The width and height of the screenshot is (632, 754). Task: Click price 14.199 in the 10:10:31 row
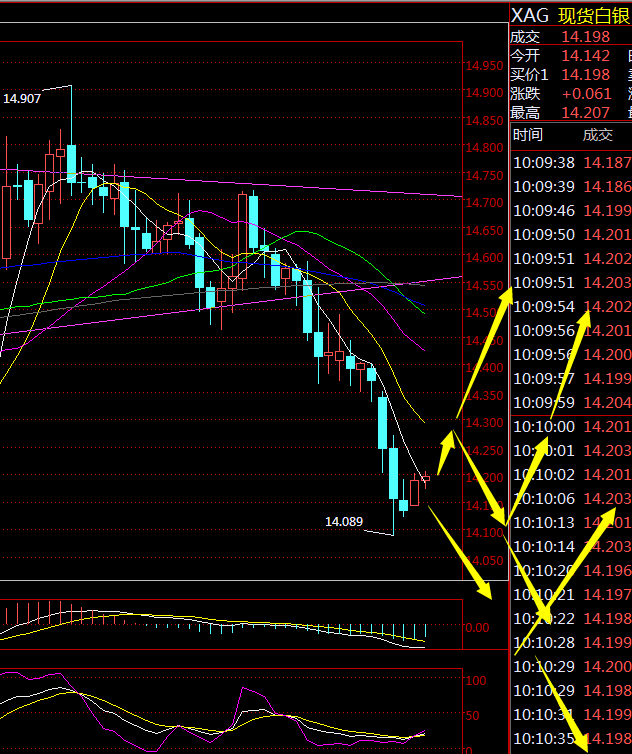tap(607, 715)
